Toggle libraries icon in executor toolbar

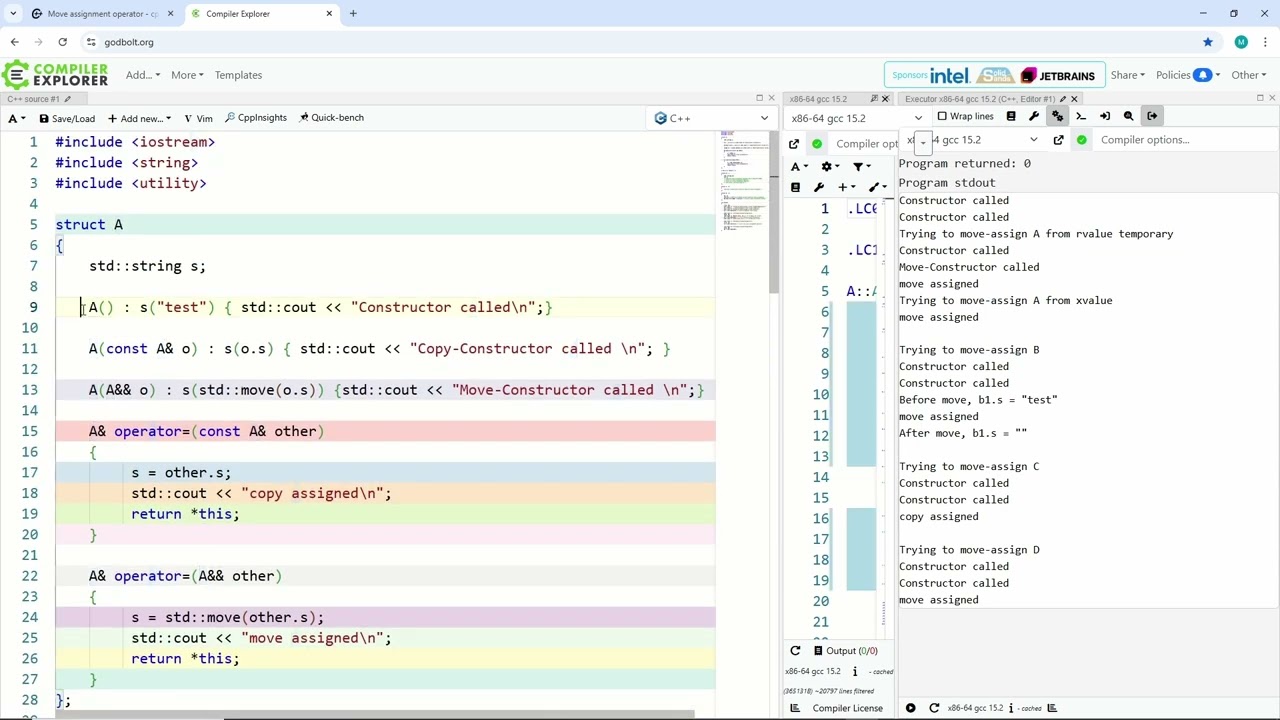click(1011, 116)
